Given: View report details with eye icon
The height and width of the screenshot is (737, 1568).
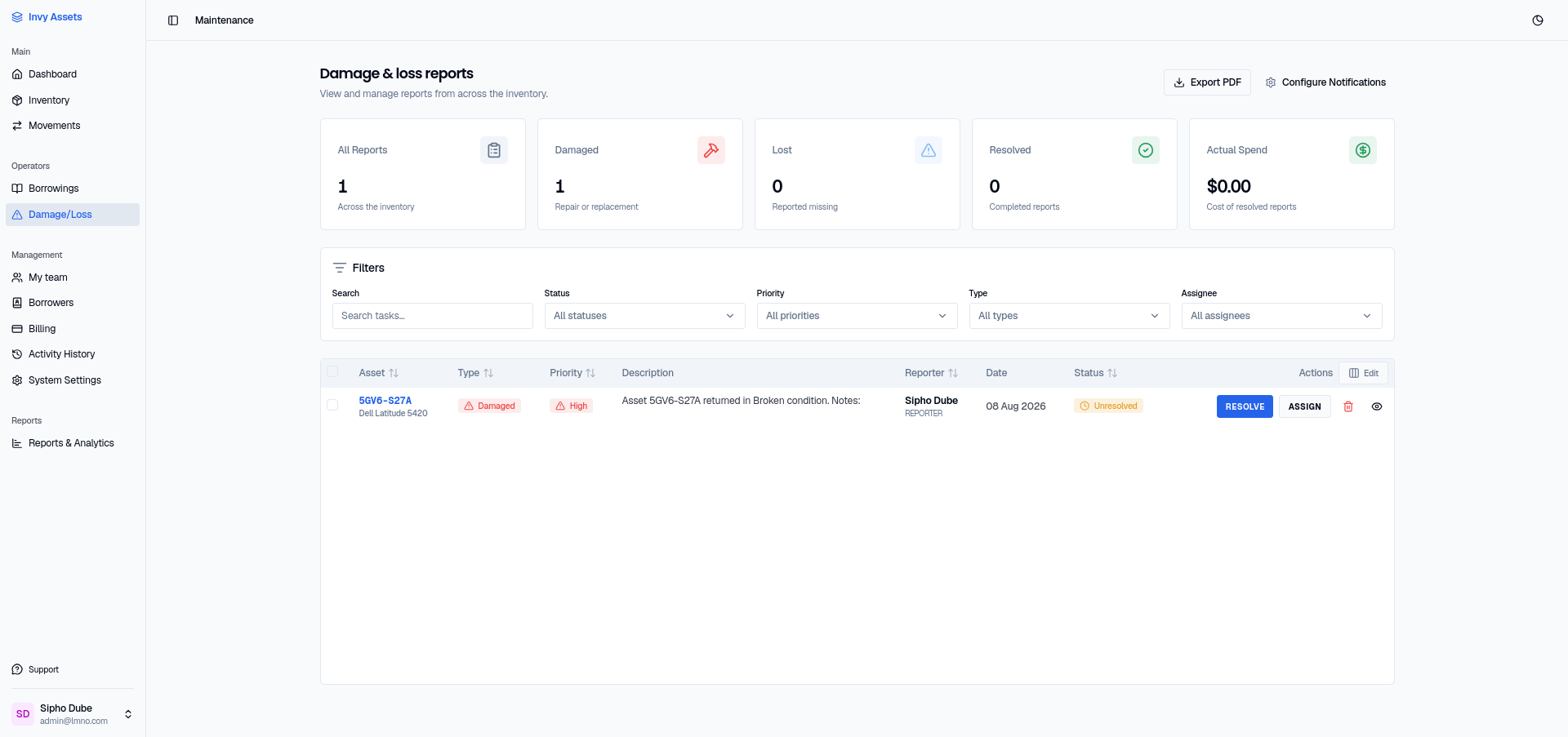Looking at the screenshot, I should coord(1377,406).
